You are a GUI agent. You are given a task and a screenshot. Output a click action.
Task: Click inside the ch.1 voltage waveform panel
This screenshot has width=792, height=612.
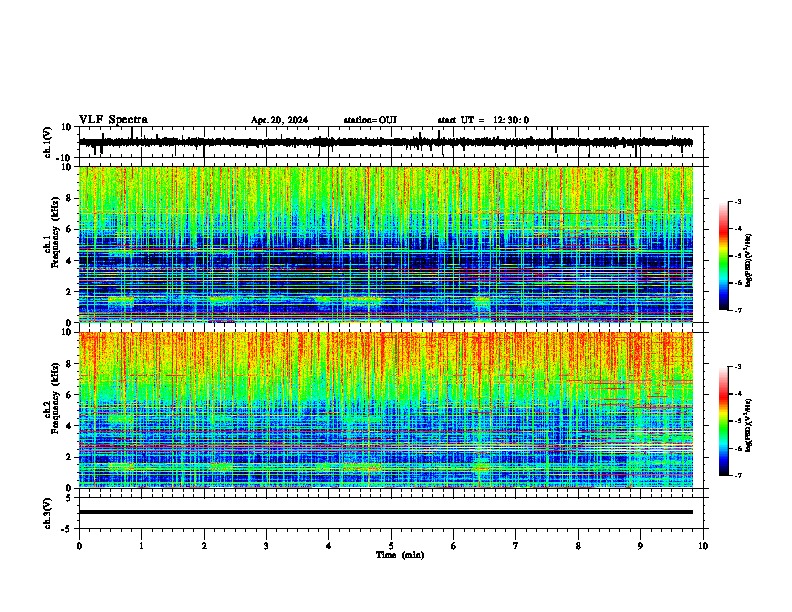[x=391, y=142]
